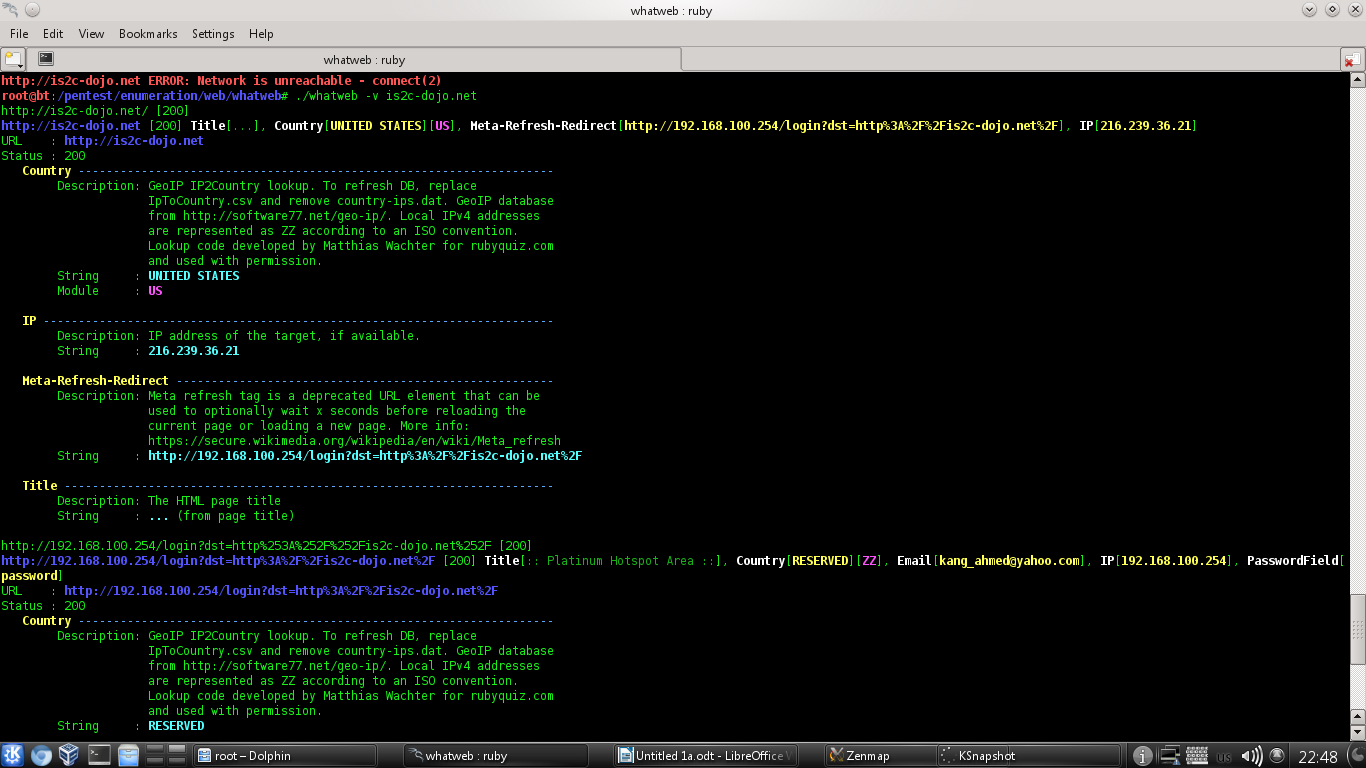Screen dimensions: 1366x768
Task: Select the 'whatweb : ruby' terminal tab
Action: (x=354, y=59)
